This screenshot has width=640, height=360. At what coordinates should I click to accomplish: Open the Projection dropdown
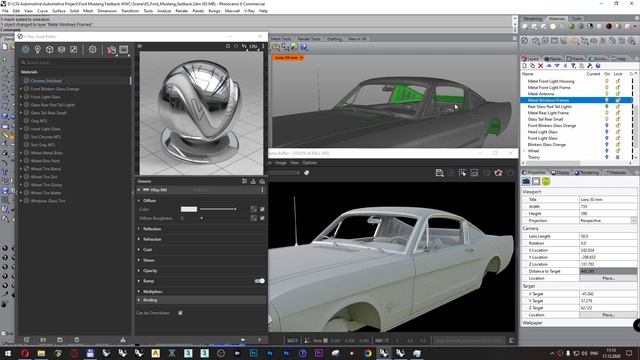tap(633, 220)
